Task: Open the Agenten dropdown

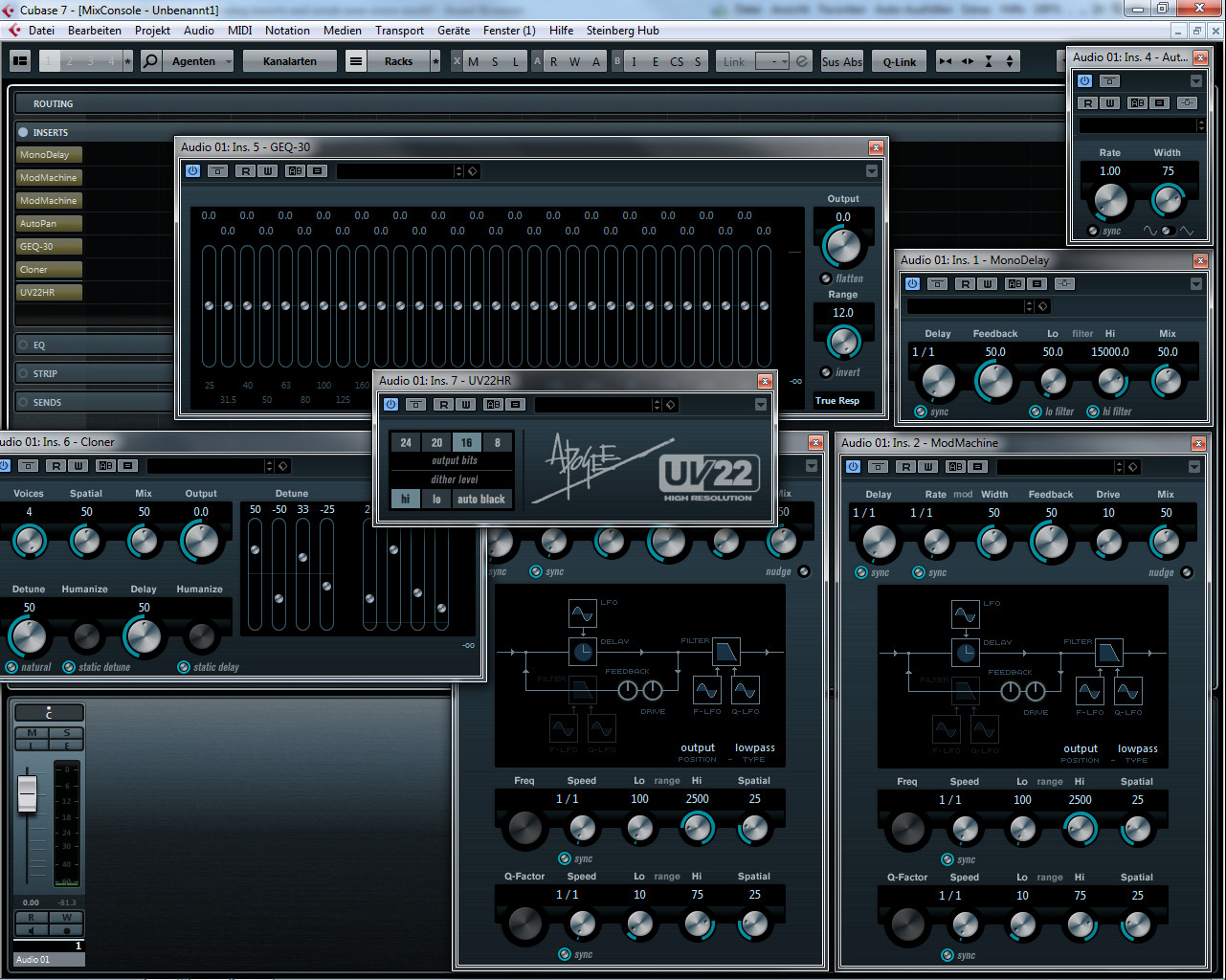Action: pyautogui.click(x=200, y=61)
